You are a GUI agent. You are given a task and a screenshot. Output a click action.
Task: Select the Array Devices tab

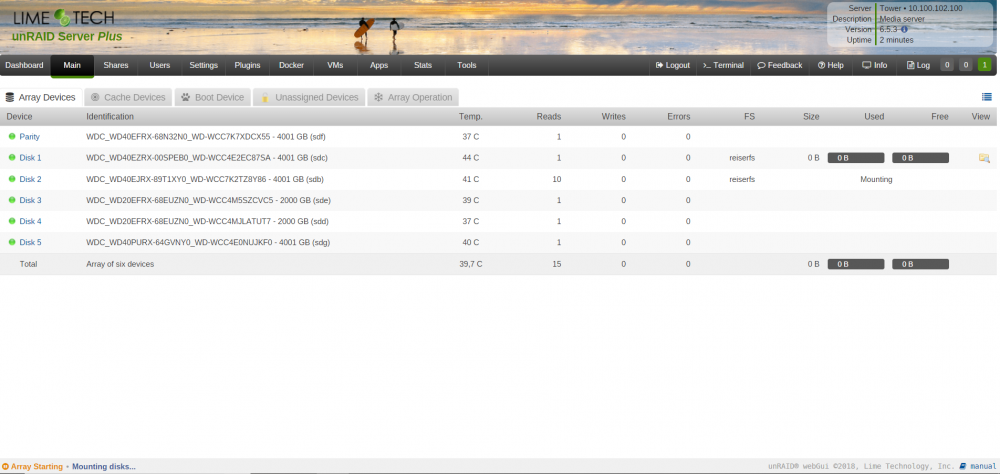(41, 98)
